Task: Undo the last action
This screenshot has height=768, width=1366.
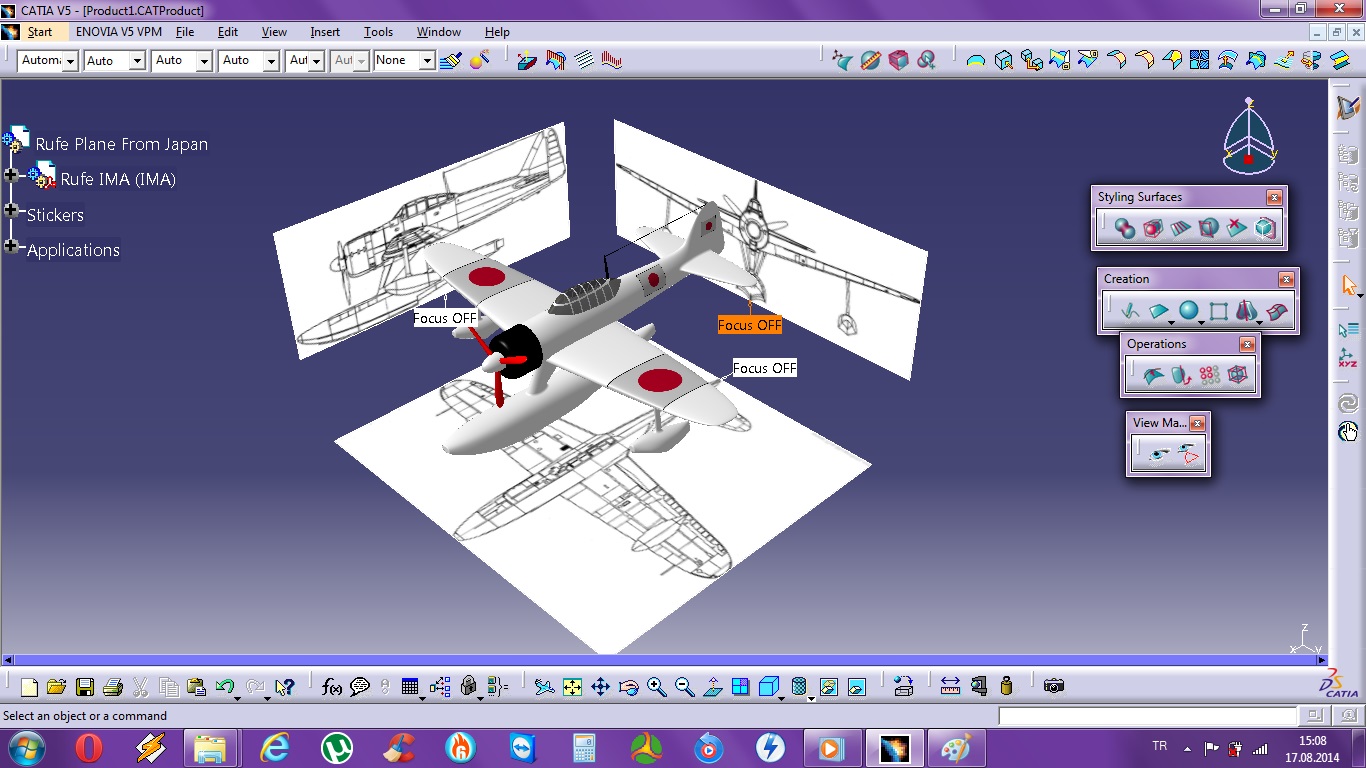Action: coord(224,687)
